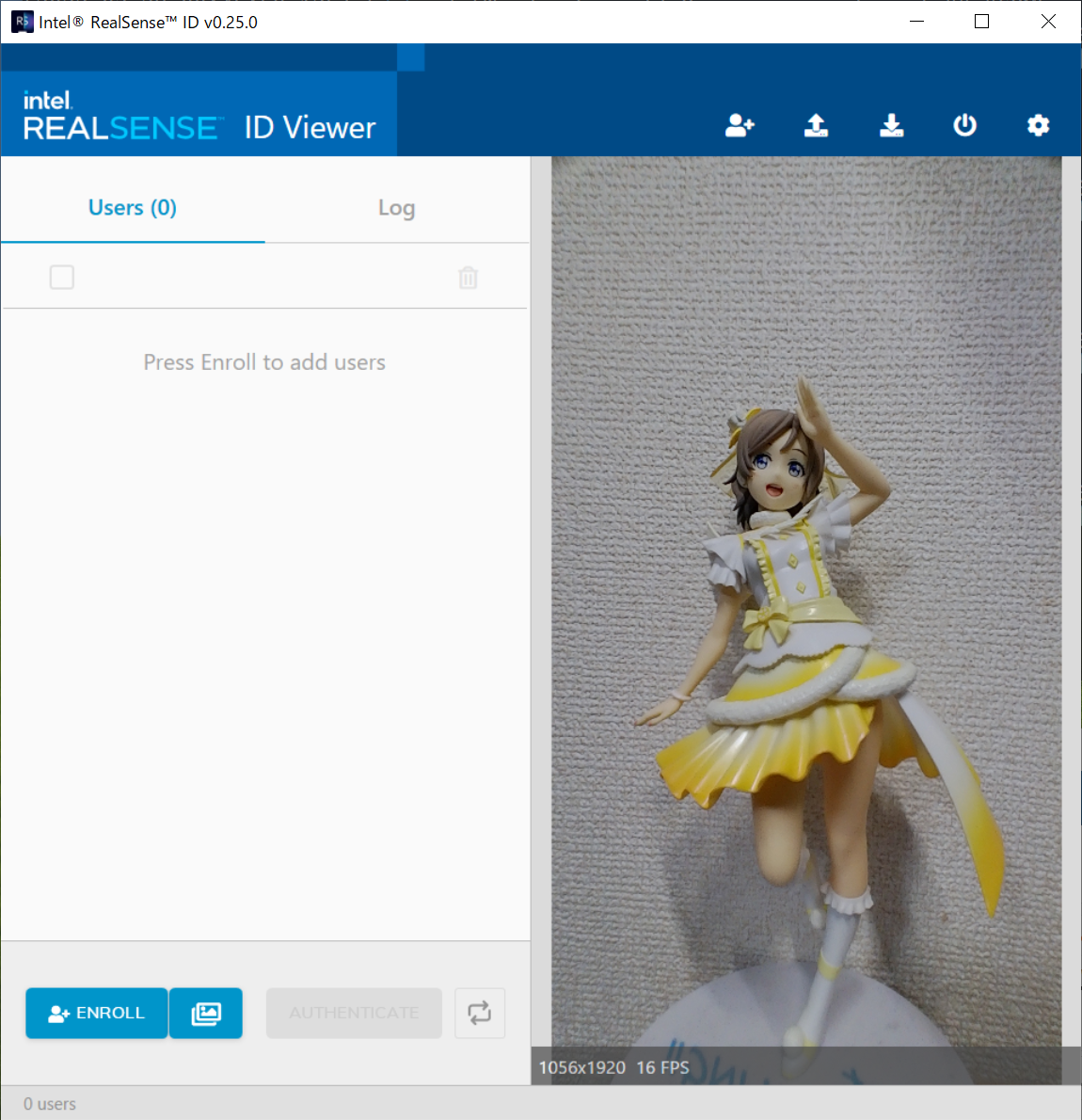Click the loop authenticate icon button

point(480,1013)
